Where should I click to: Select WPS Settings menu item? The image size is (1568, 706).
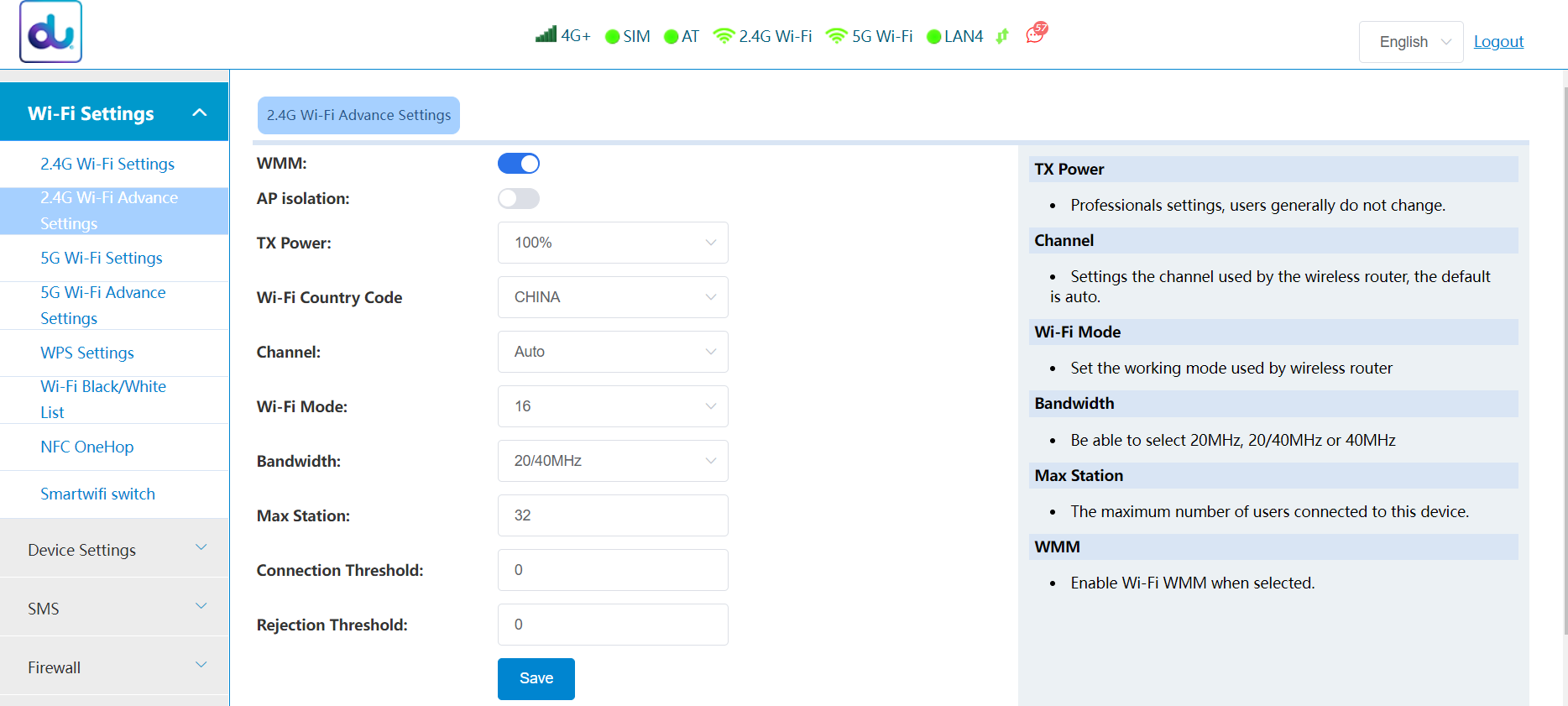[87, 353]
